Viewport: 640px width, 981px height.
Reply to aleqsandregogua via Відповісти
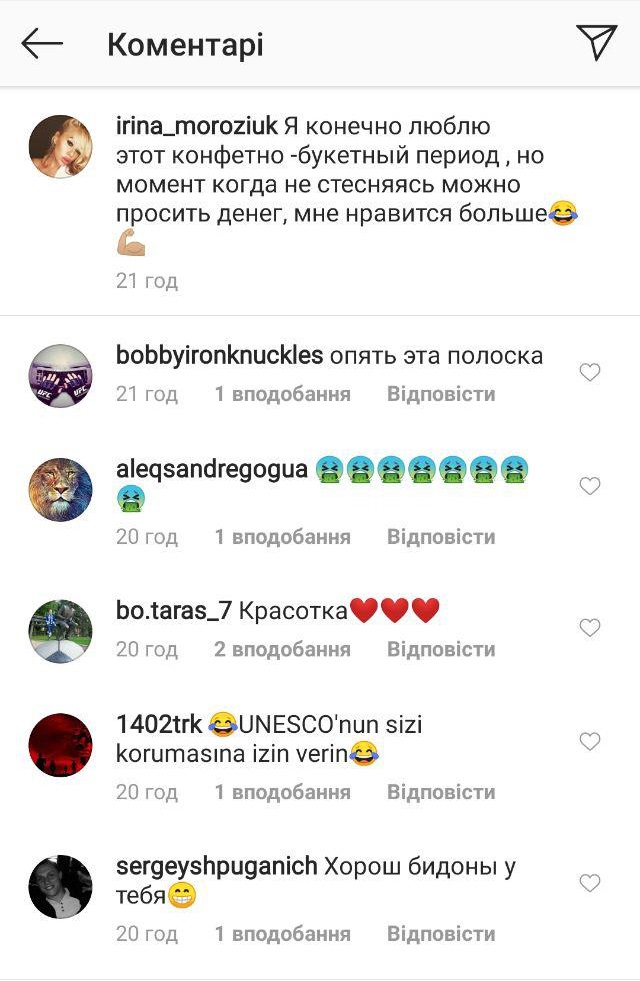click(x=441, y=537)
